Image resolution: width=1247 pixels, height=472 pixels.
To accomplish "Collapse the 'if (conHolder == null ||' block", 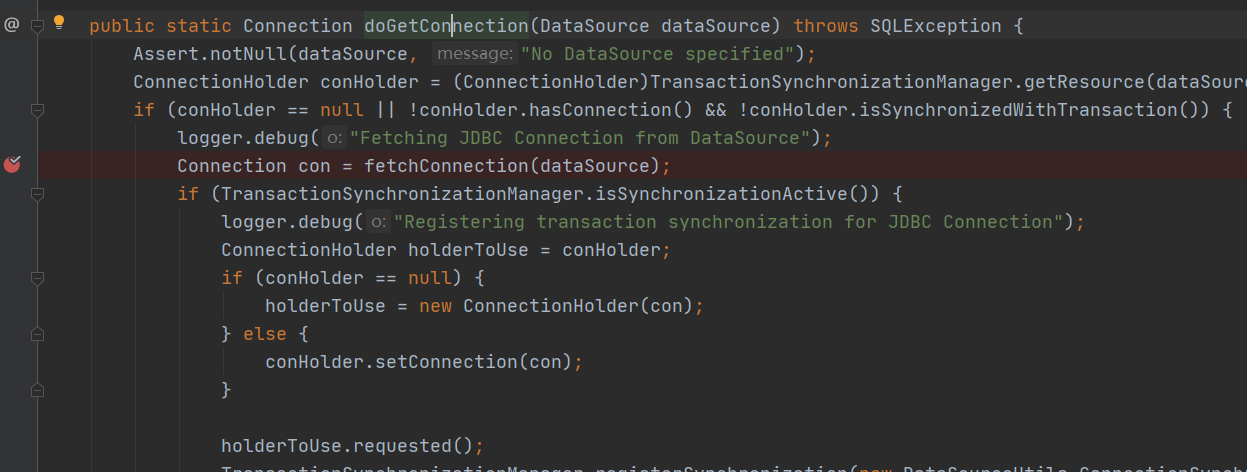I will click(x=38, y=110).
